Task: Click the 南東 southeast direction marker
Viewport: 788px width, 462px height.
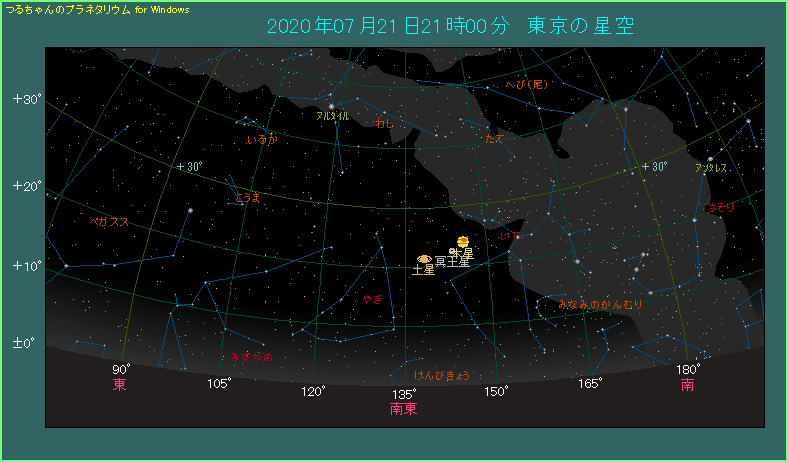Action: tap(404, 409)
